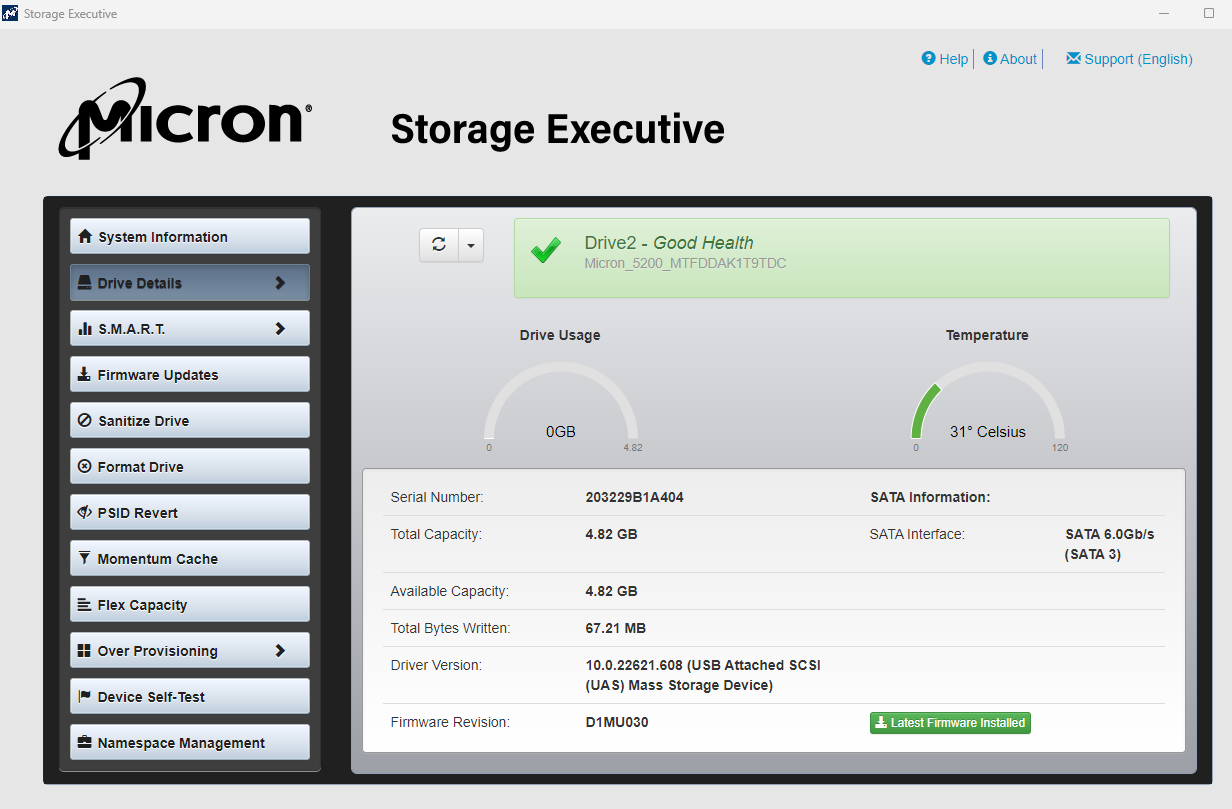Open PSID Revert menu item
The image size is (1232, 809).
(190, 512)
